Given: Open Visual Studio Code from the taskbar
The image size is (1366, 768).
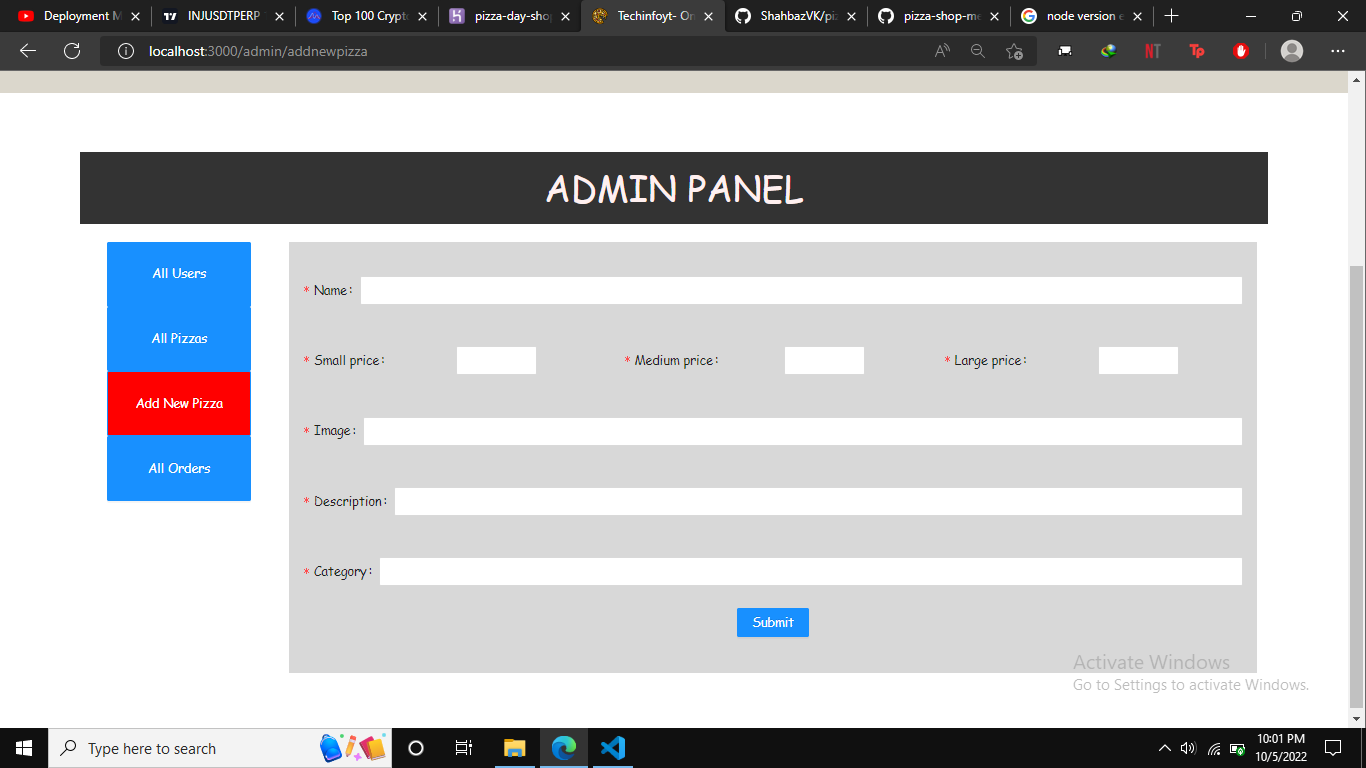Looking at the screenshot, I should (x=613, y=747).
